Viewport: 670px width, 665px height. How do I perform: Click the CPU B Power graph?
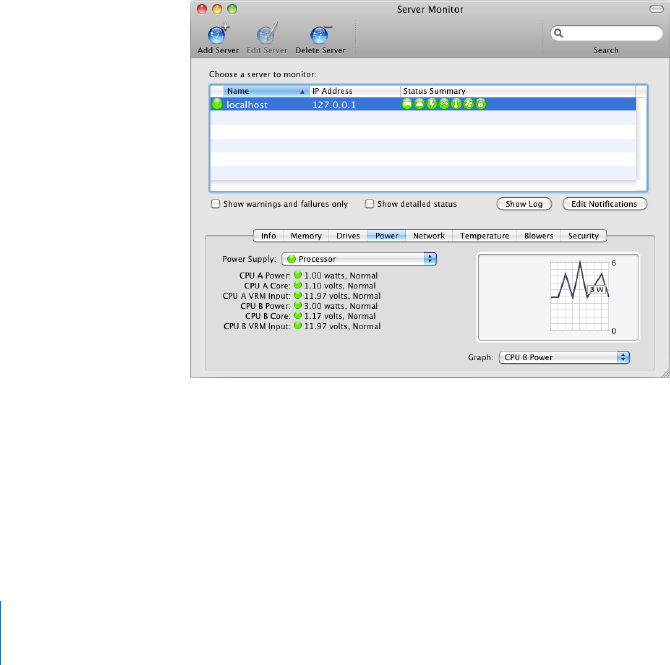[x=558, y=297]
